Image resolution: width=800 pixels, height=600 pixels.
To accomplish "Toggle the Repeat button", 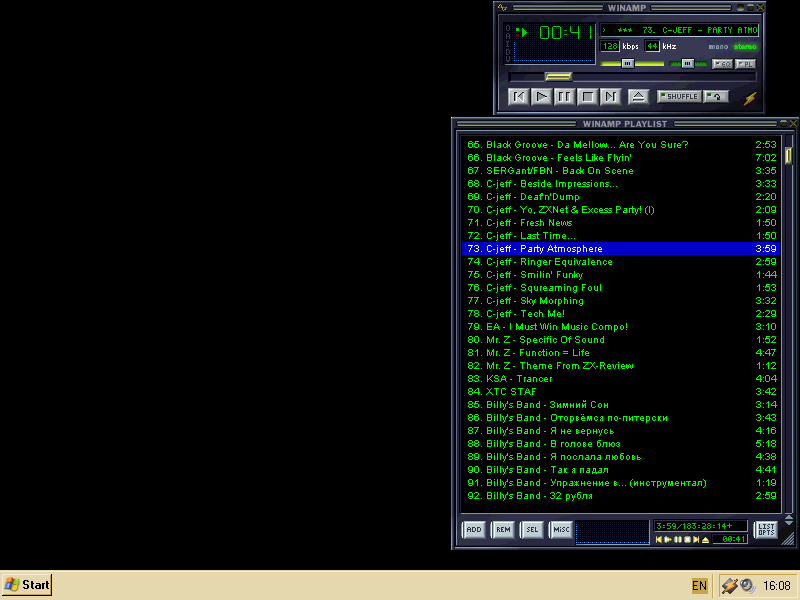I will tap(716, 97).
